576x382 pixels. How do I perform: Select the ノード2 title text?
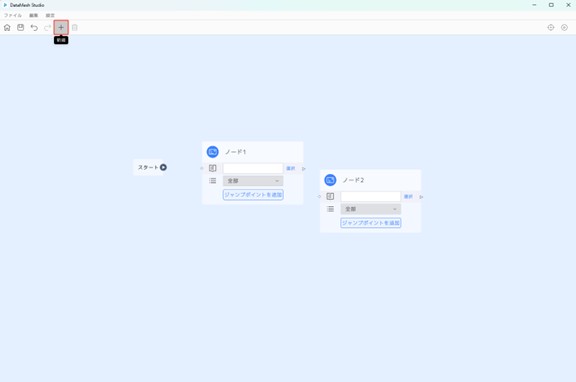[x=353, y=180]
